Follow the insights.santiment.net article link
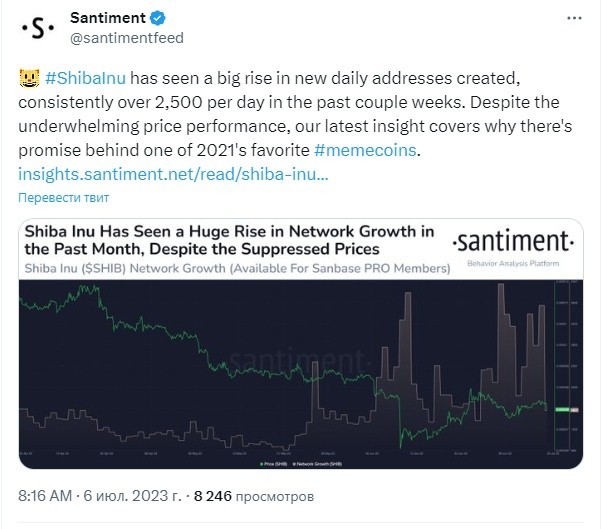 pos(173,174)
